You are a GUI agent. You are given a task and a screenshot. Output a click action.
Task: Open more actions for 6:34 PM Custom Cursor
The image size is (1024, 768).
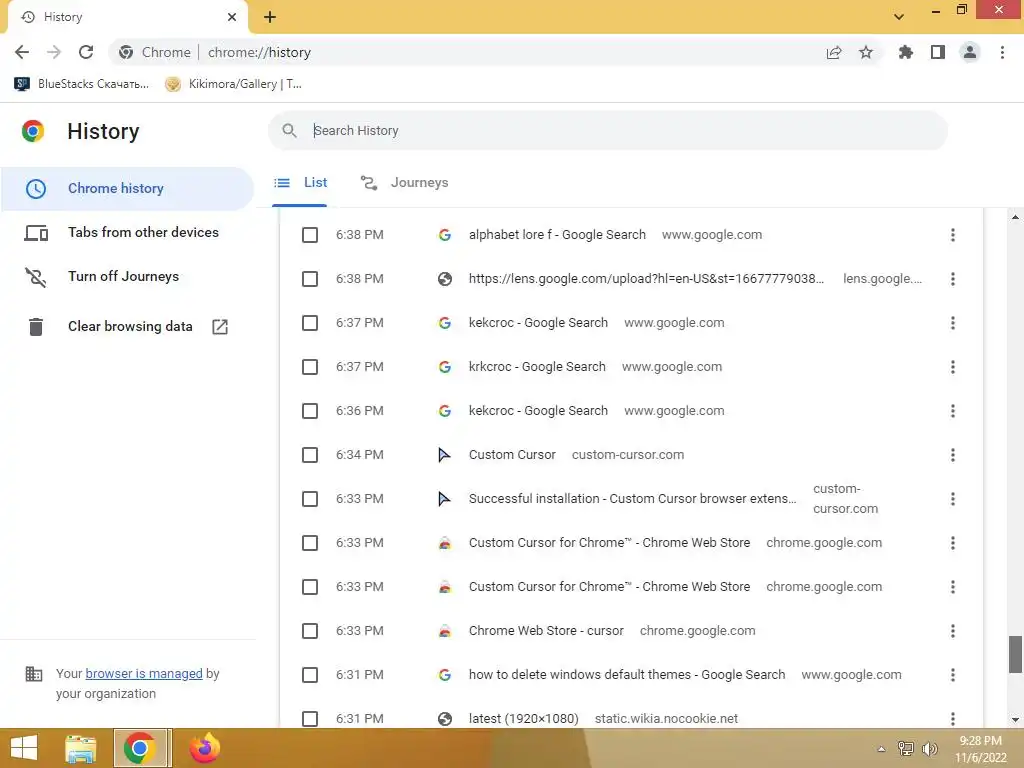coord(953,455)
